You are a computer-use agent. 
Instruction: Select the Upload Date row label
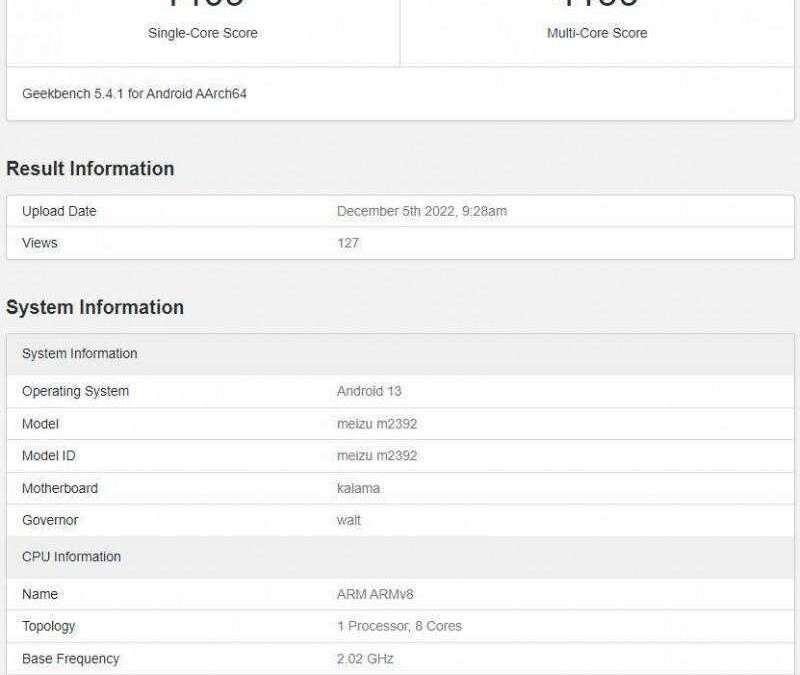[59, 211]
